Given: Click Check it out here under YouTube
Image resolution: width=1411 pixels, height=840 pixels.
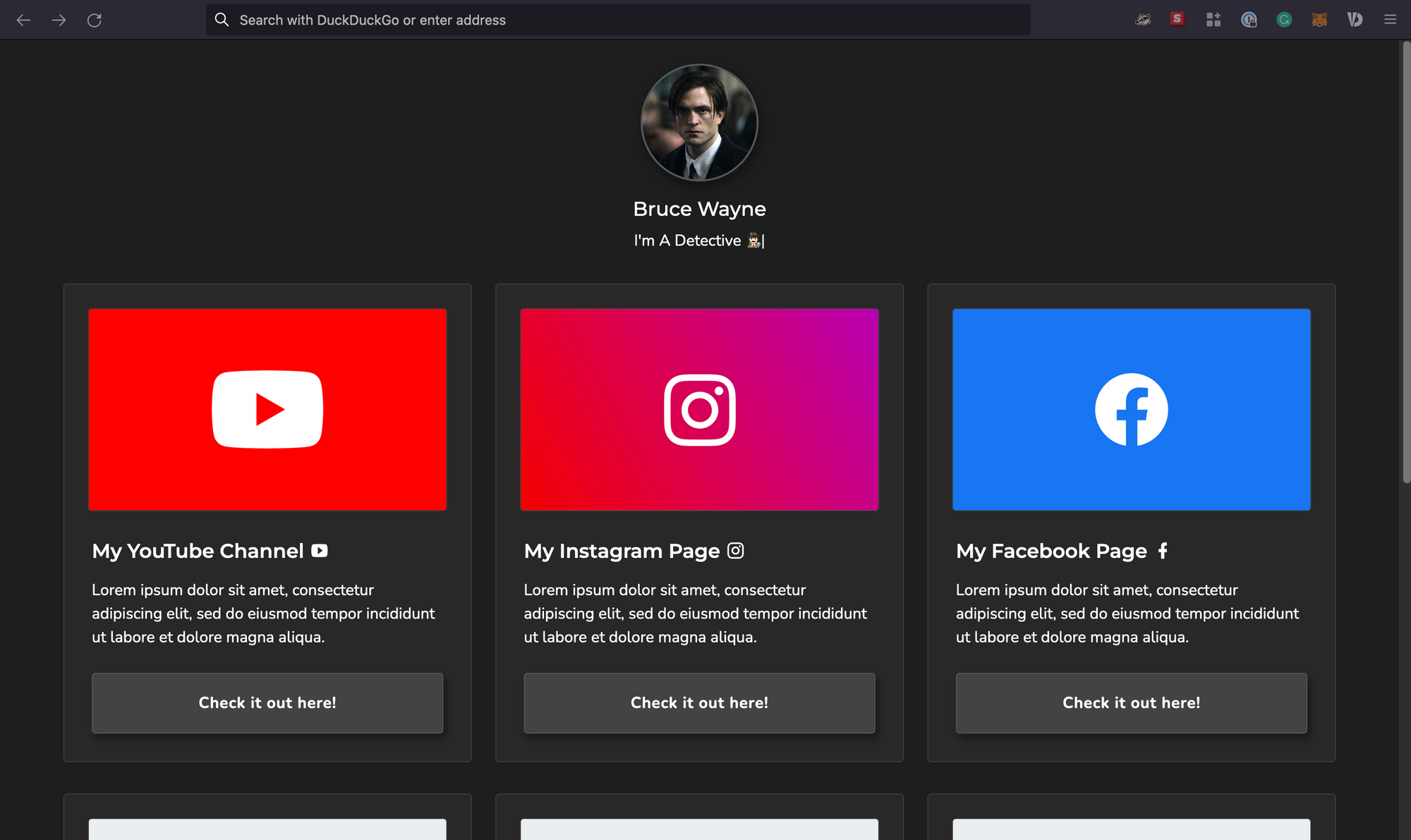Looking at the screenshot, I should coord(267,703).
